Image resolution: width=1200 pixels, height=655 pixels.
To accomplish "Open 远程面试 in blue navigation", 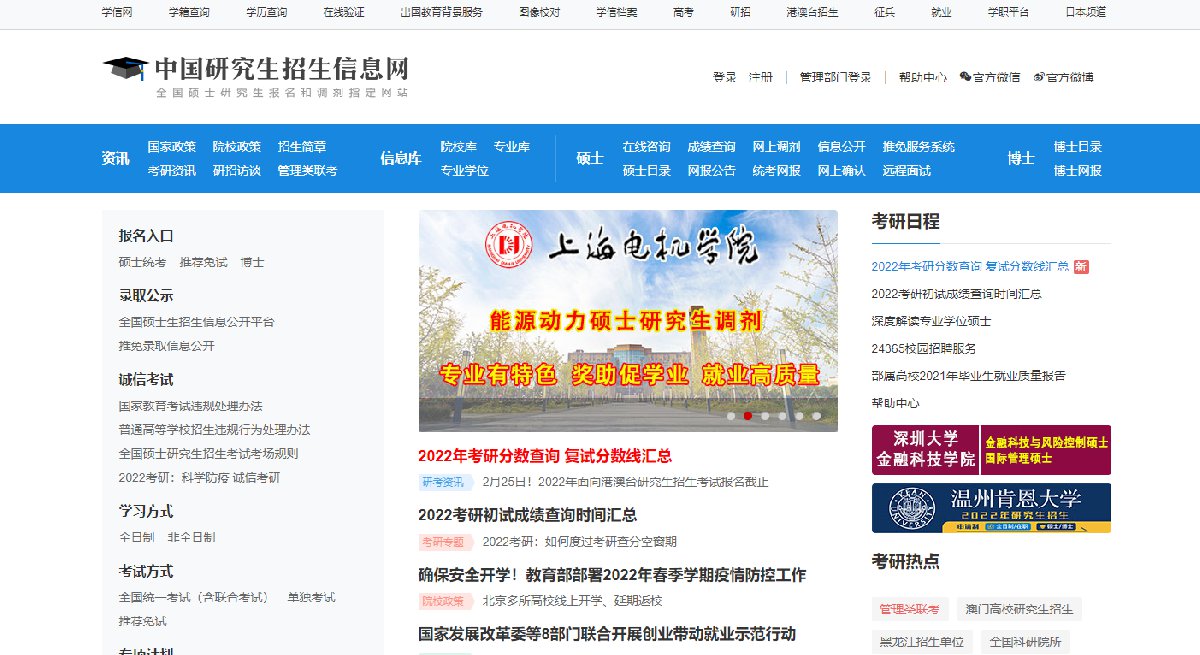I will point(907,171).
